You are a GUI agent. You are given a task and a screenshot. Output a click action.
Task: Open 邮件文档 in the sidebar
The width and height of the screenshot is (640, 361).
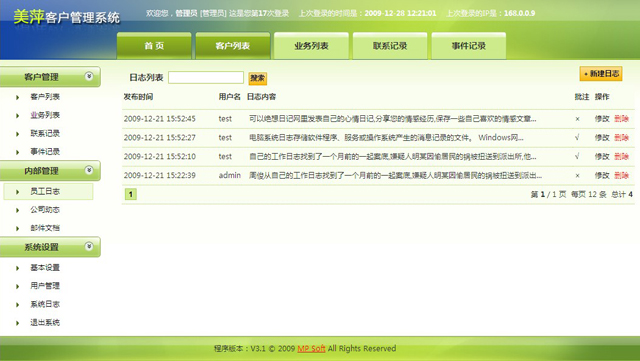click(45, 228)
